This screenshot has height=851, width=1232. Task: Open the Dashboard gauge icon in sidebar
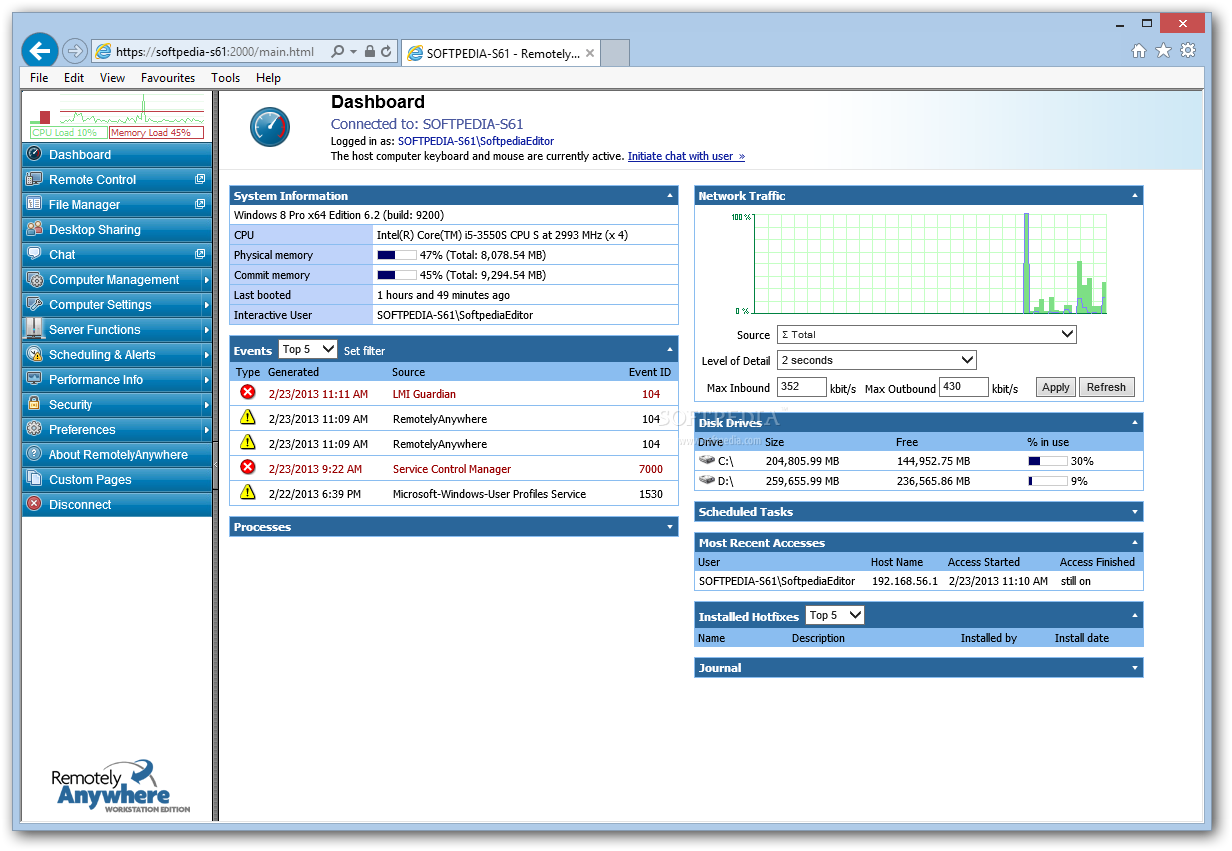coord(35,155)
